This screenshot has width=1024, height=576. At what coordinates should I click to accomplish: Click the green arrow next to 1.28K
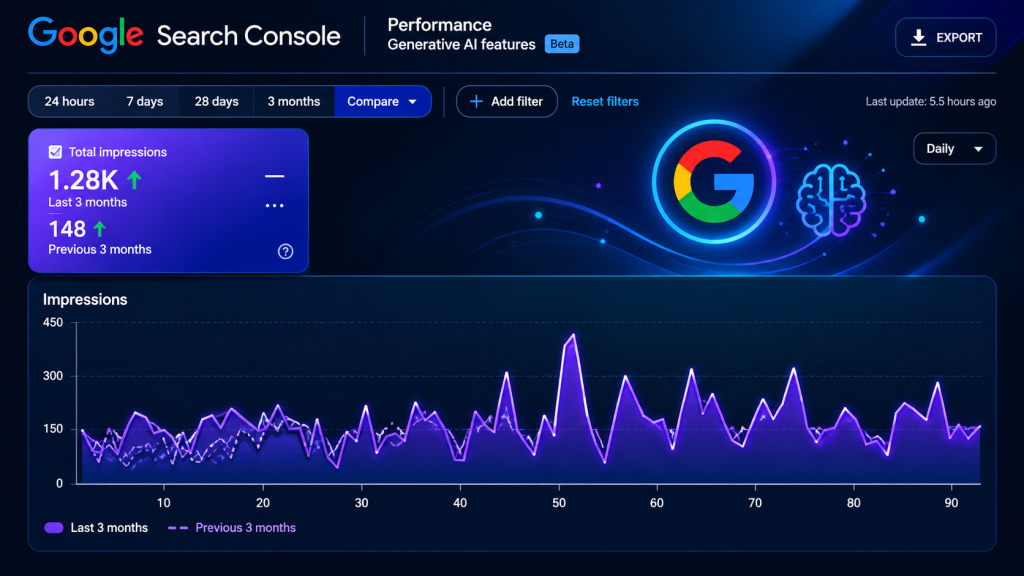(x=135, y=180)
